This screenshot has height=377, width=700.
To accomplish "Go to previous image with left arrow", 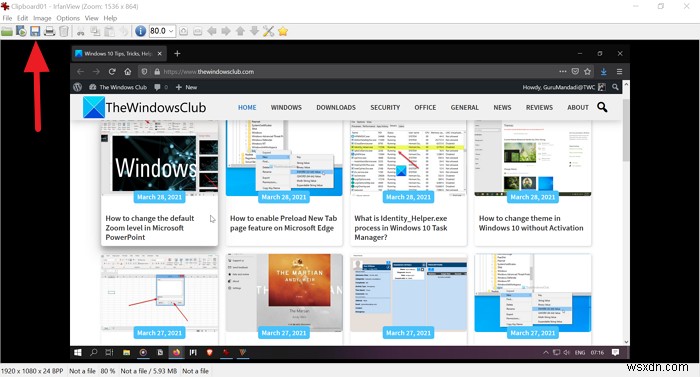I will 212,31.
